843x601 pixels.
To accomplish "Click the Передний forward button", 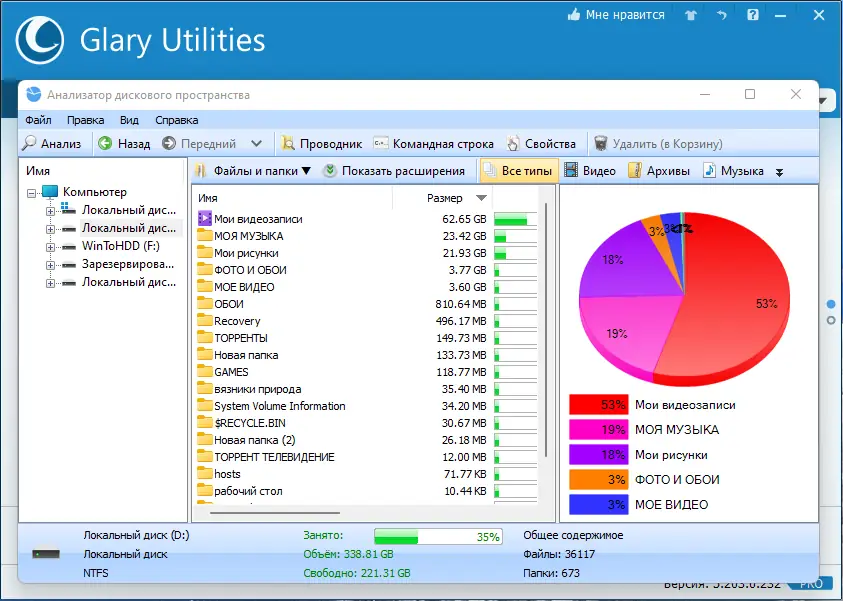I will point(199,144).
